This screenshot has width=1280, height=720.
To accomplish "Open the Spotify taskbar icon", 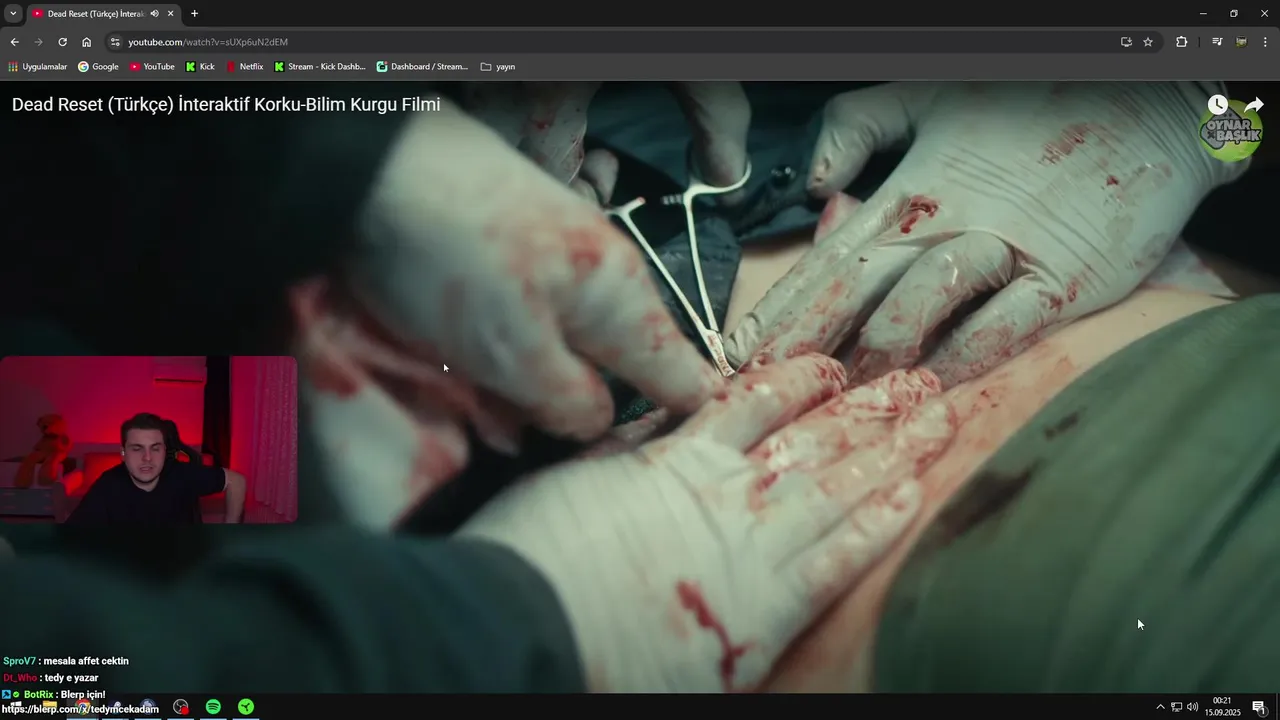I will click(x=213, y=707).
